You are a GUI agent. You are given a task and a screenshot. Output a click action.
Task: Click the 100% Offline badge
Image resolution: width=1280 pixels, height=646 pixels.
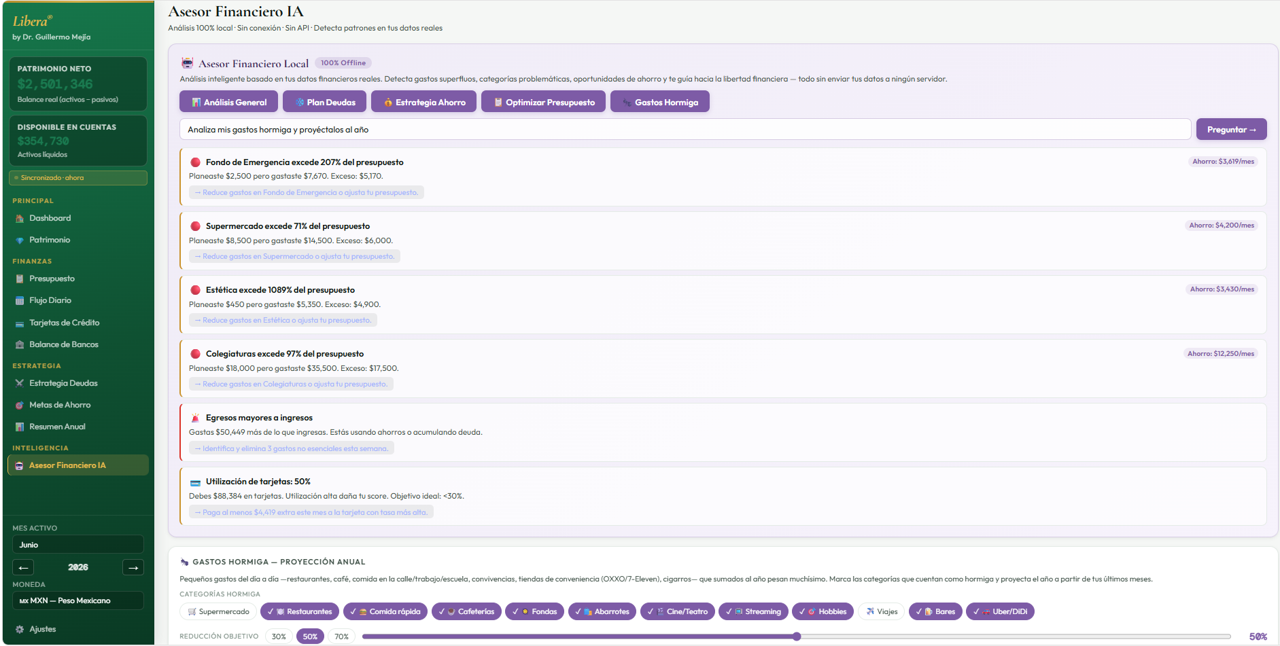(343, 63)
